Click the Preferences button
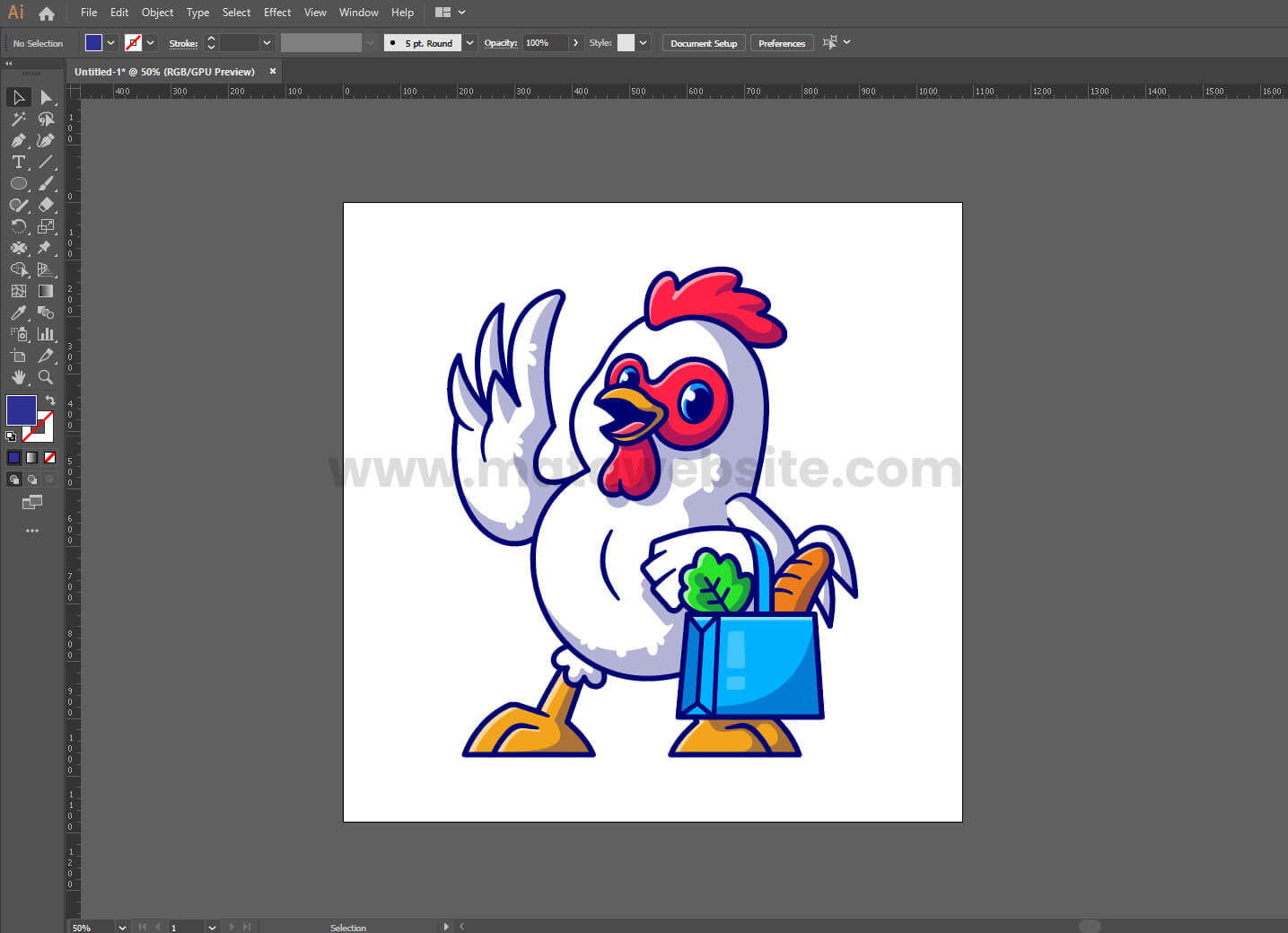 [x=781, y=43]
